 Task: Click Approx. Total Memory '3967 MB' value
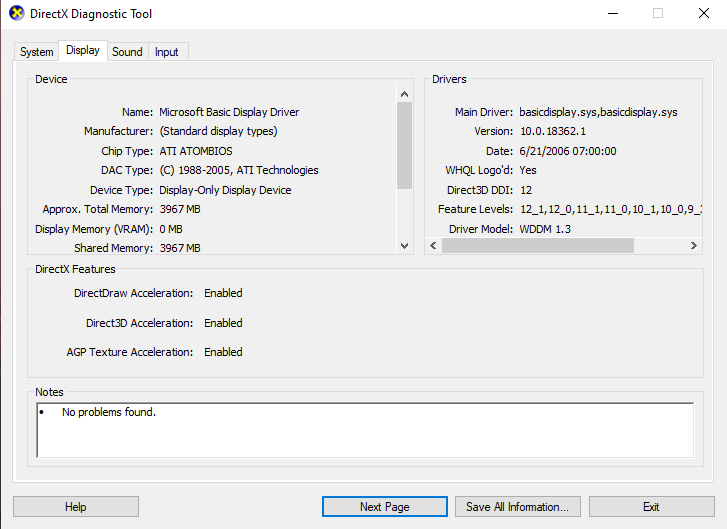pyautogui.click(x=180, y=210)
